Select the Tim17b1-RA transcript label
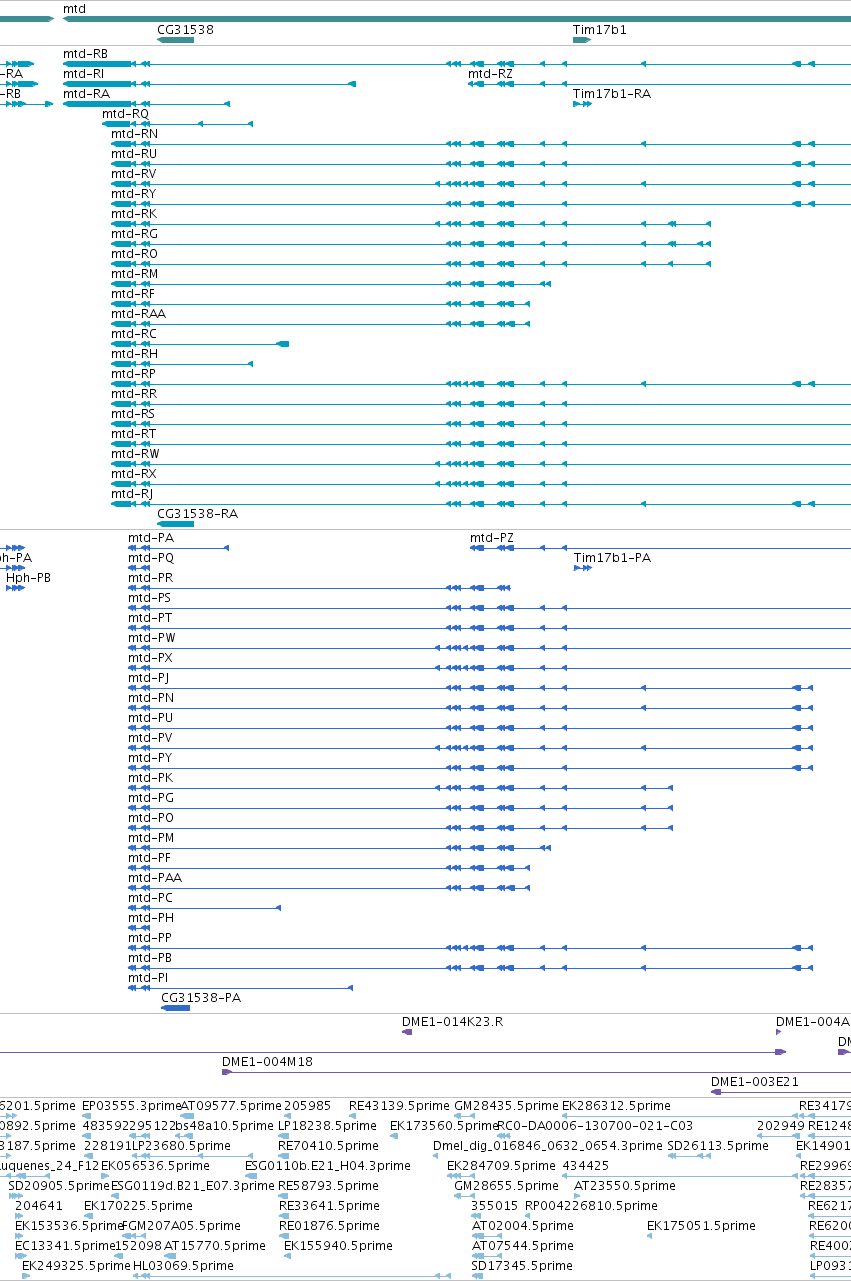The image size is (851, 1281). point(611,94)
